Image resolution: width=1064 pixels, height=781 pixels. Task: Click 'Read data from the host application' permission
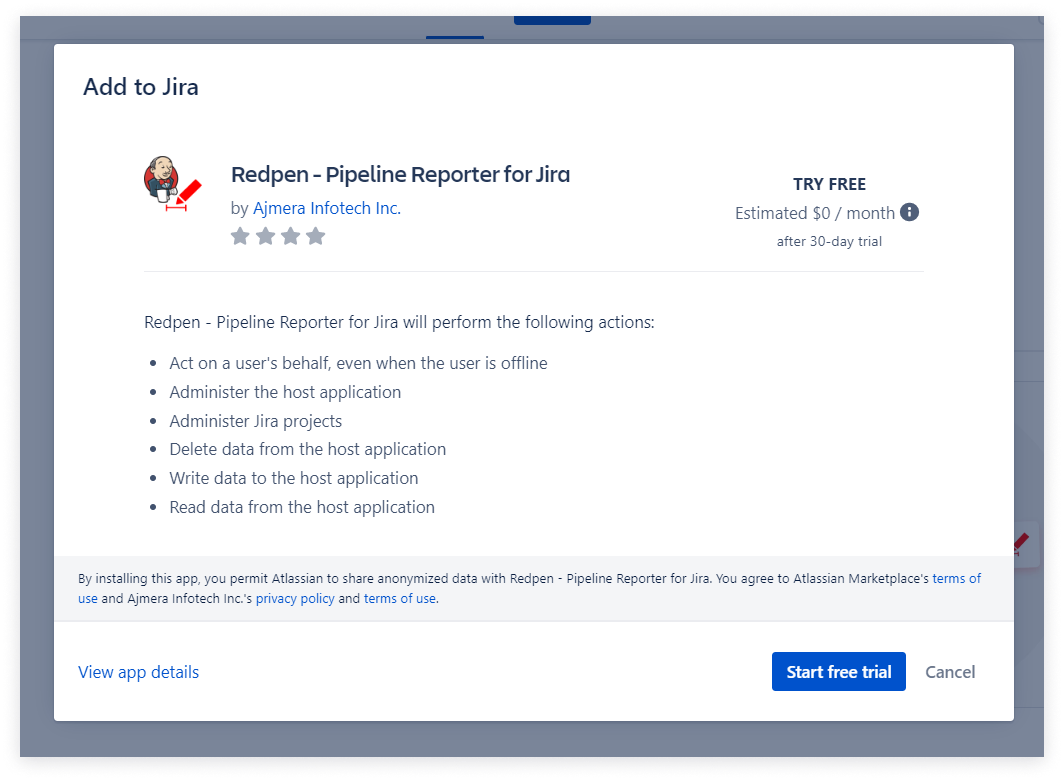[x=302, y=508]
